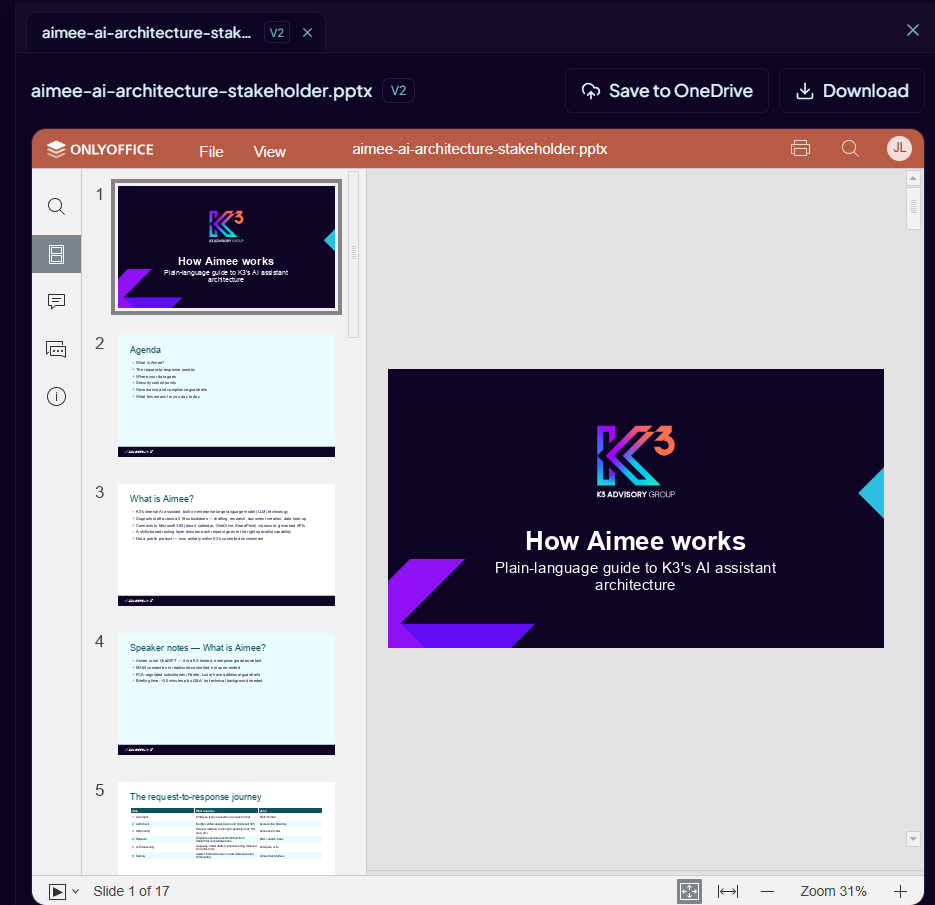The image size is (935, 905).
Task: Click the K3 Advisory Group logo on slide
Action: (x=636, y=462)
